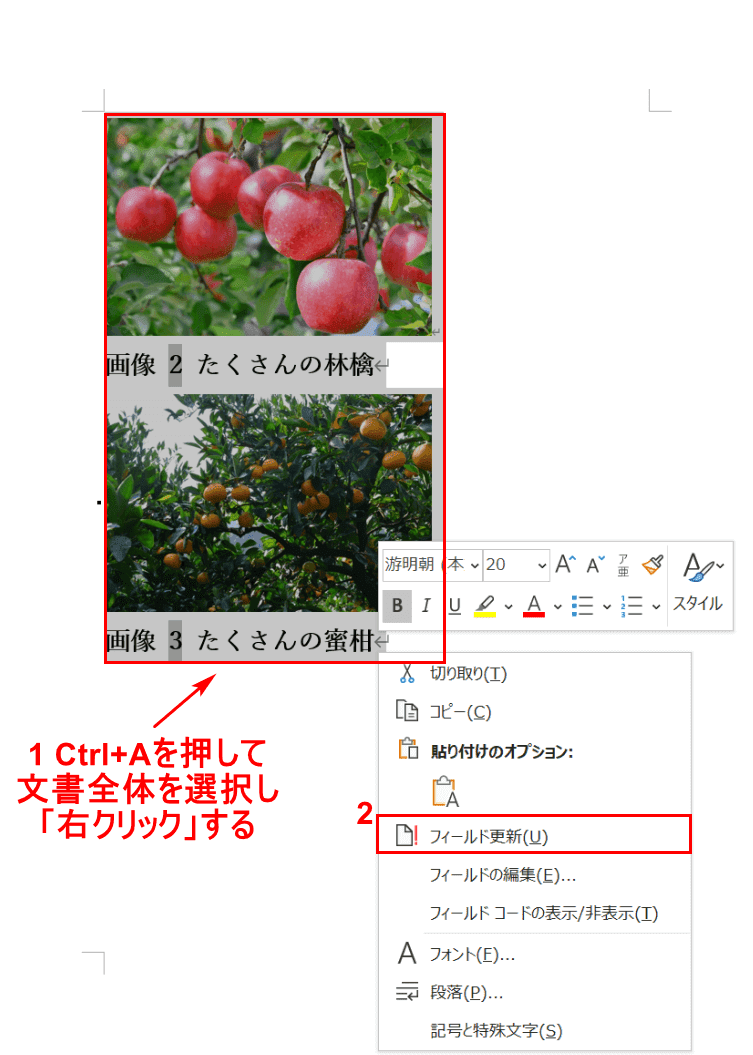753x1055 pixels.
Task: Click the red apples image
Action: coord(270,227)
